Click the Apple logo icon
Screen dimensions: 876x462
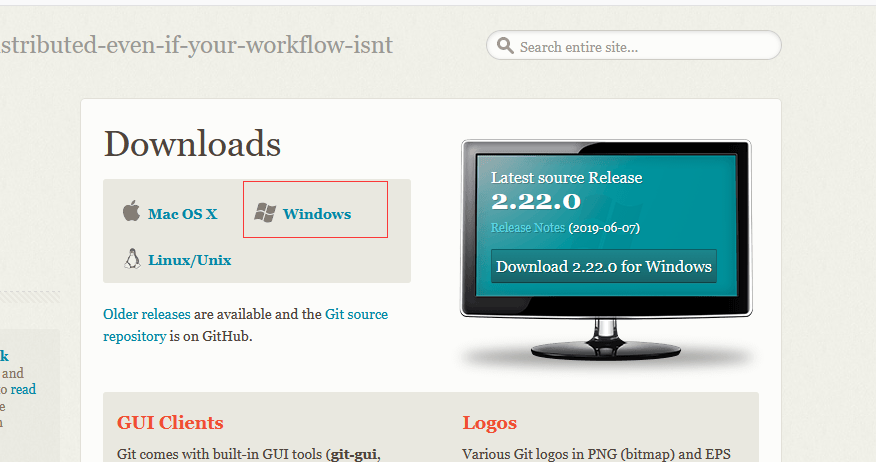coord(131,211)
